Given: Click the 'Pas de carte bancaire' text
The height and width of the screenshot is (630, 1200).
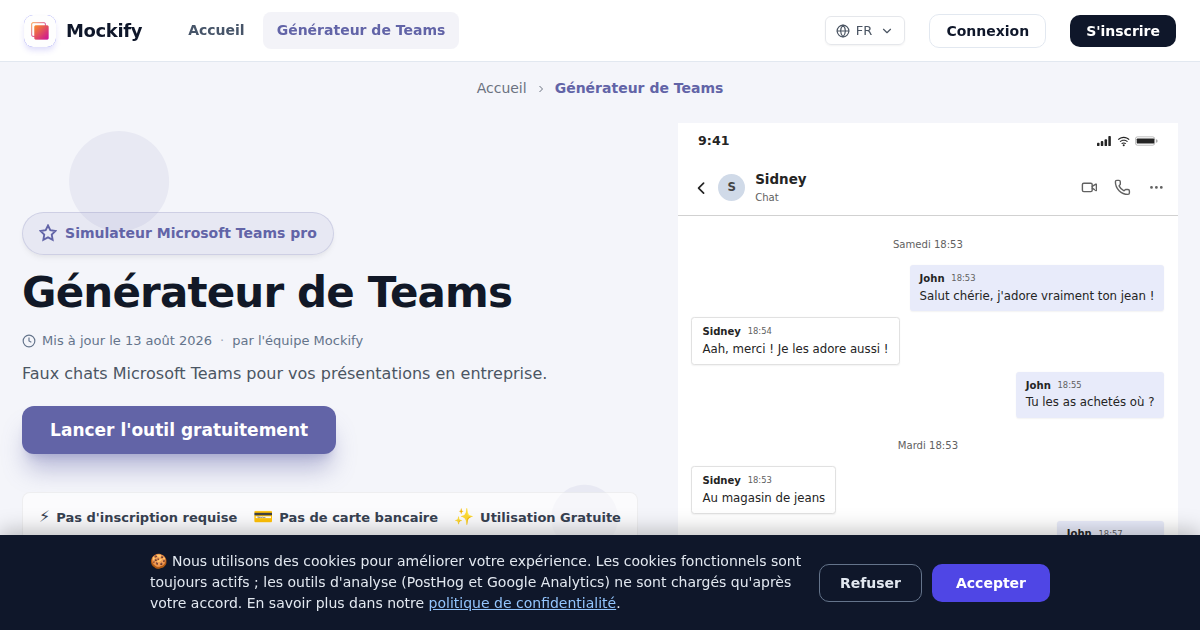Looking at the screenshot, I should click(358, 518).
